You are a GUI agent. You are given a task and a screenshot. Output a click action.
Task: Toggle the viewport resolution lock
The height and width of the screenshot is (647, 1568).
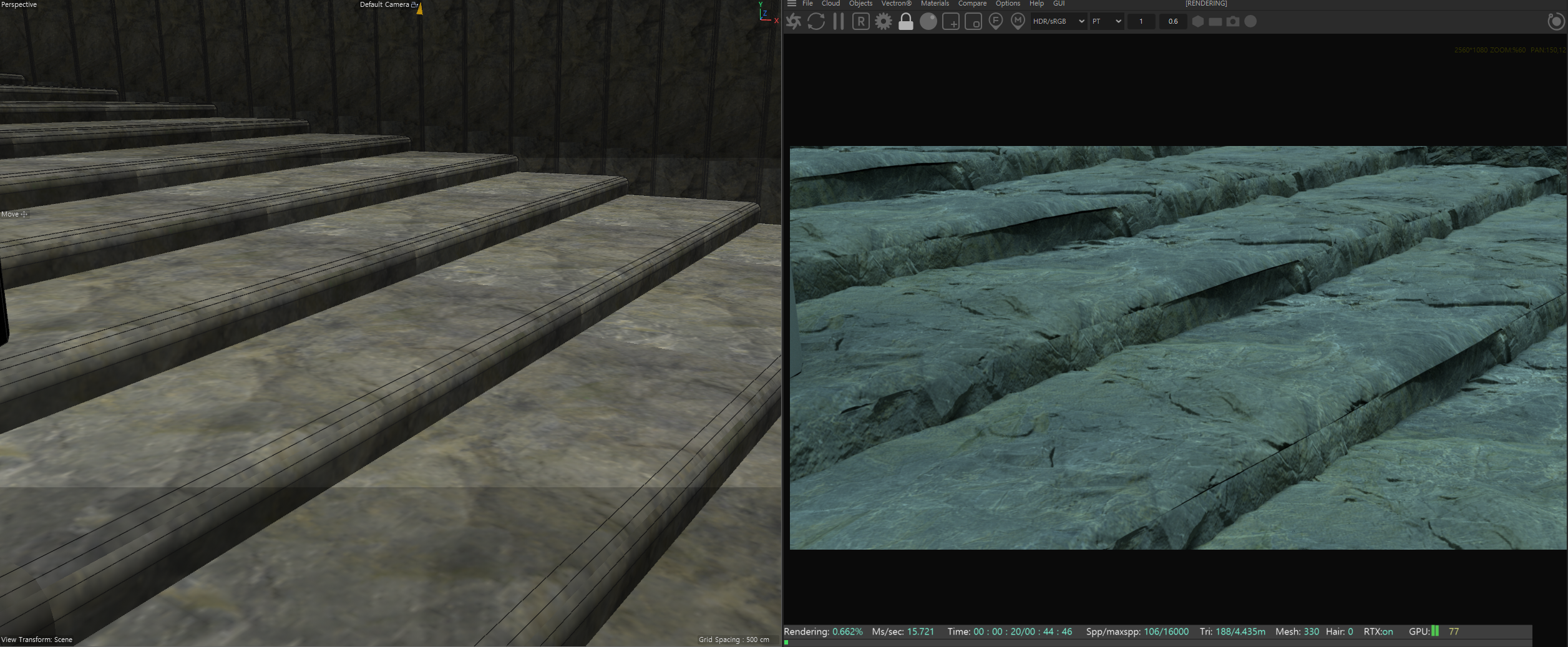[x=905, y=22]
